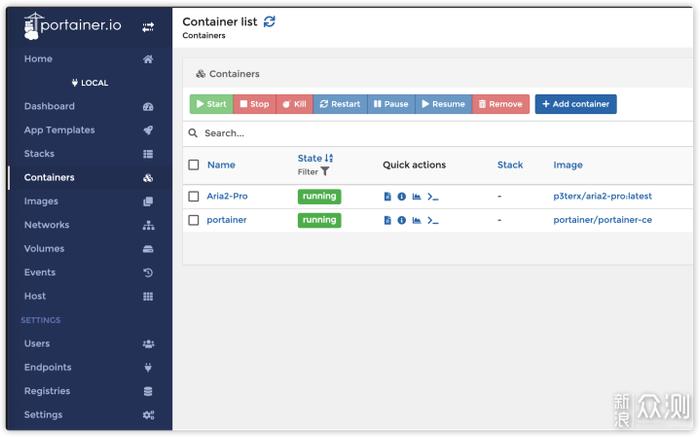700x437 pixels.
Task: Open inspect info icon for Aria2-Pro
Action: coord(402,196)
